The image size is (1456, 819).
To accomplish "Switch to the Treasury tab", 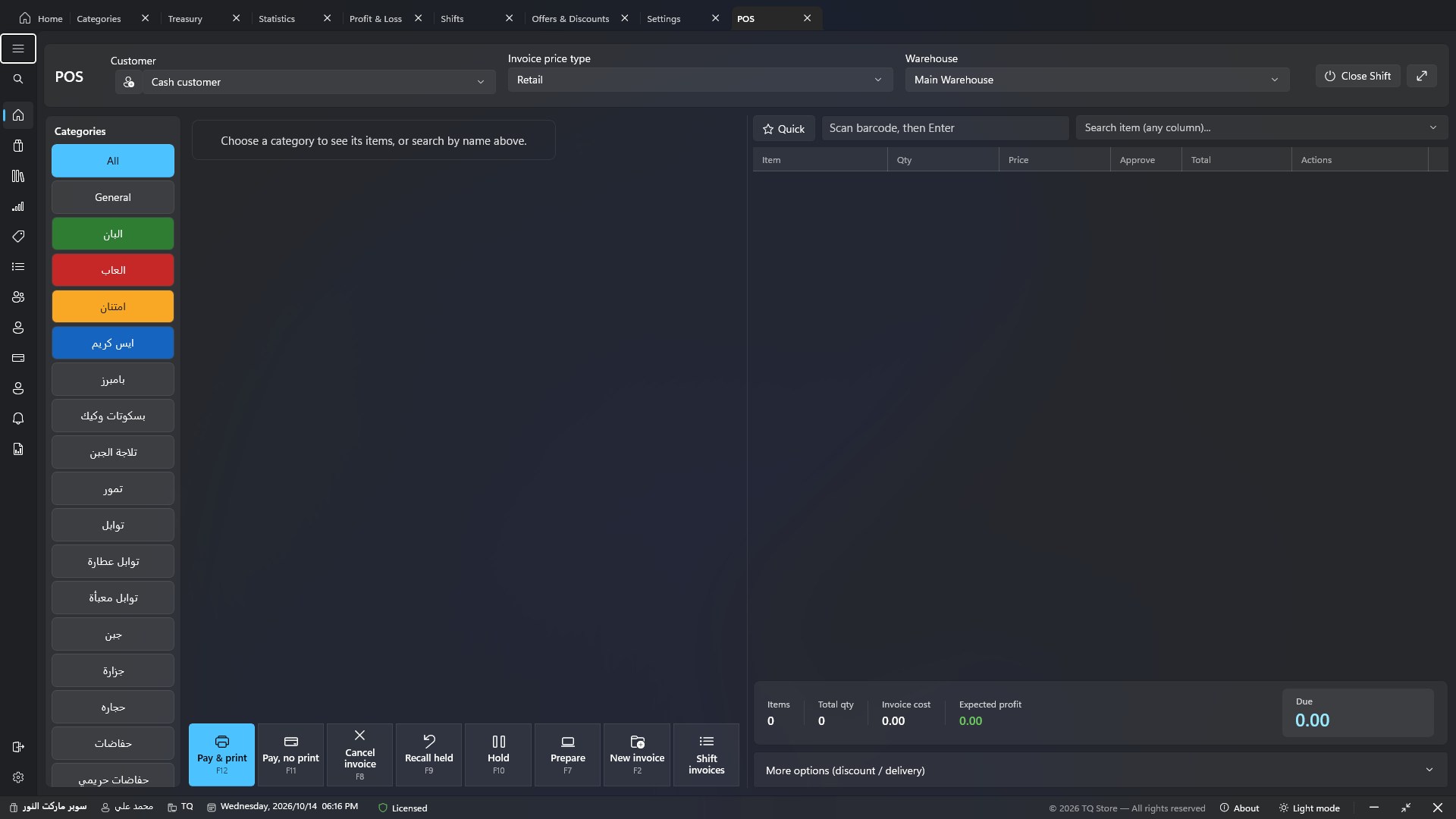I will point(185,18).
